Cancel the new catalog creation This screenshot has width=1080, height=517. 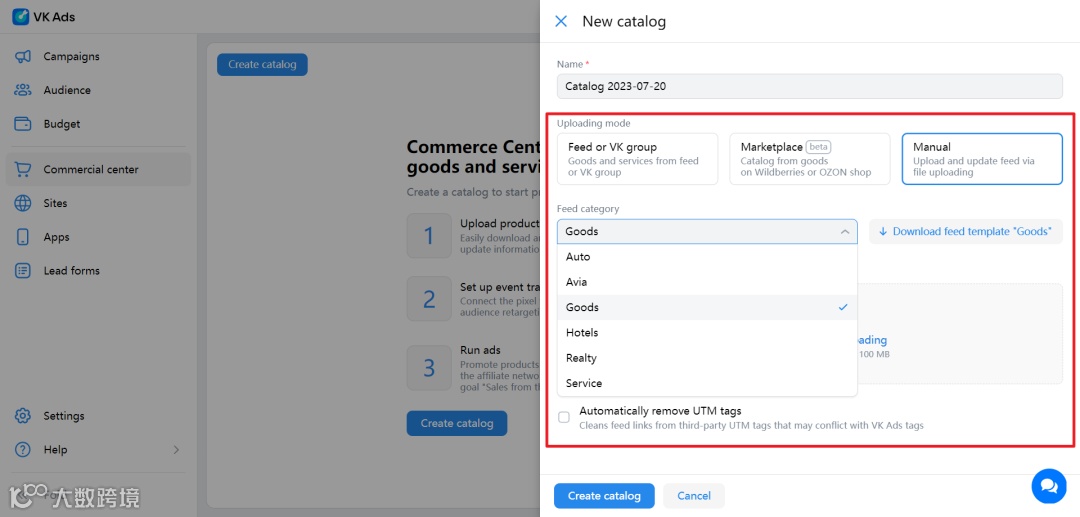[694, 496]
